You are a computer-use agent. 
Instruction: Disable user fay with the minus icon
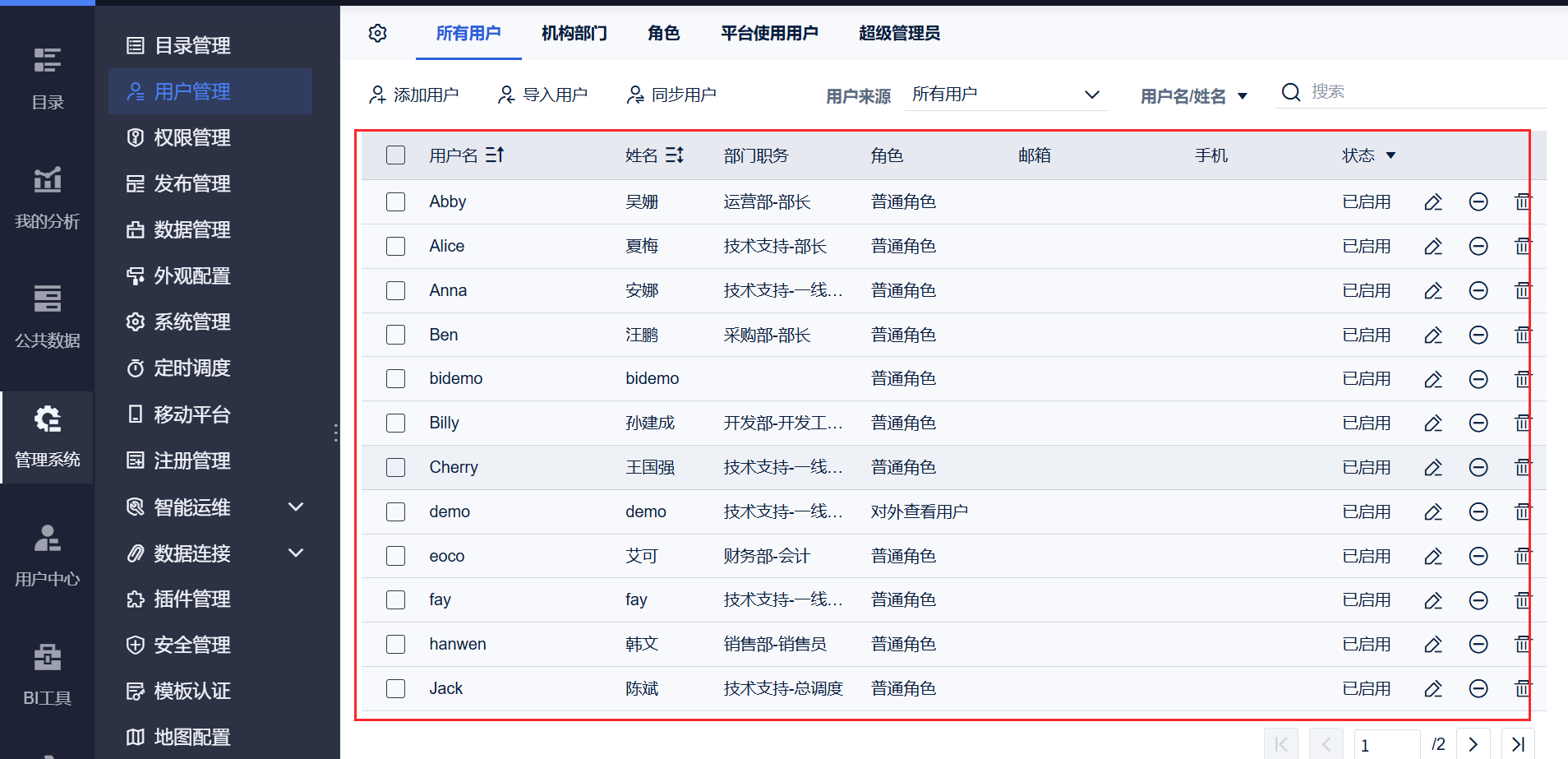pyautogui.click(x=1478, y=600)
